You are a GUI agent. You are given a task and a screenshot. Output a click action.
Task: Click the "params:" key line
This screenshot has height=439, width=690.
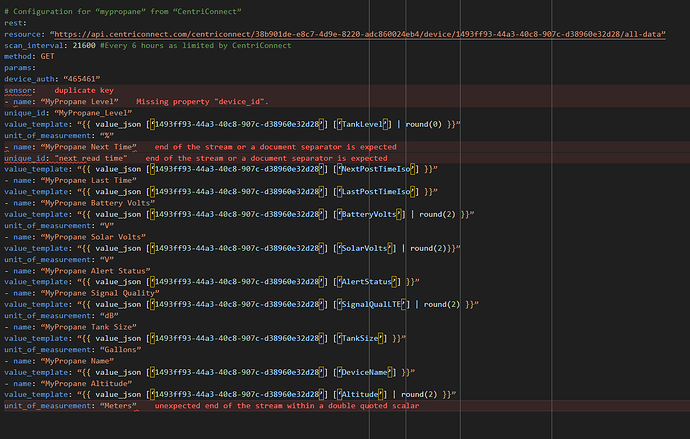tap(20, 68)
